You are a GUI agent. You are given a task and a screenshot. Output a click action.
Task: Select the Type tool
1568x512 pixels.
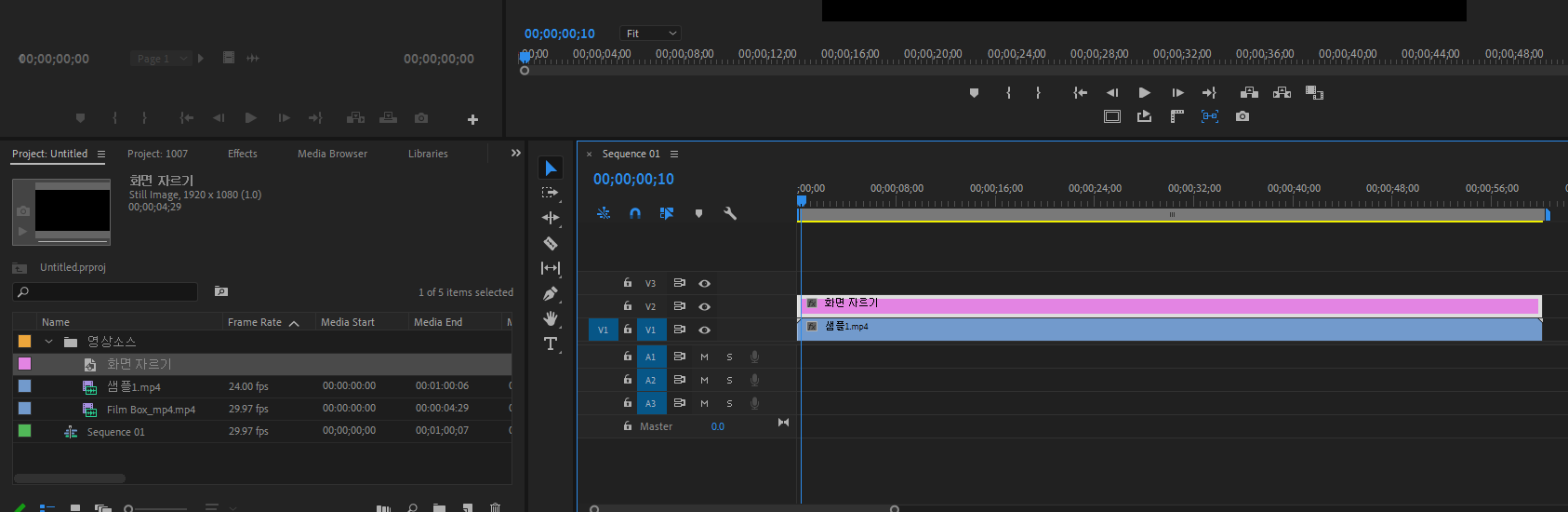pyautogui.click(x=551, y=344)
